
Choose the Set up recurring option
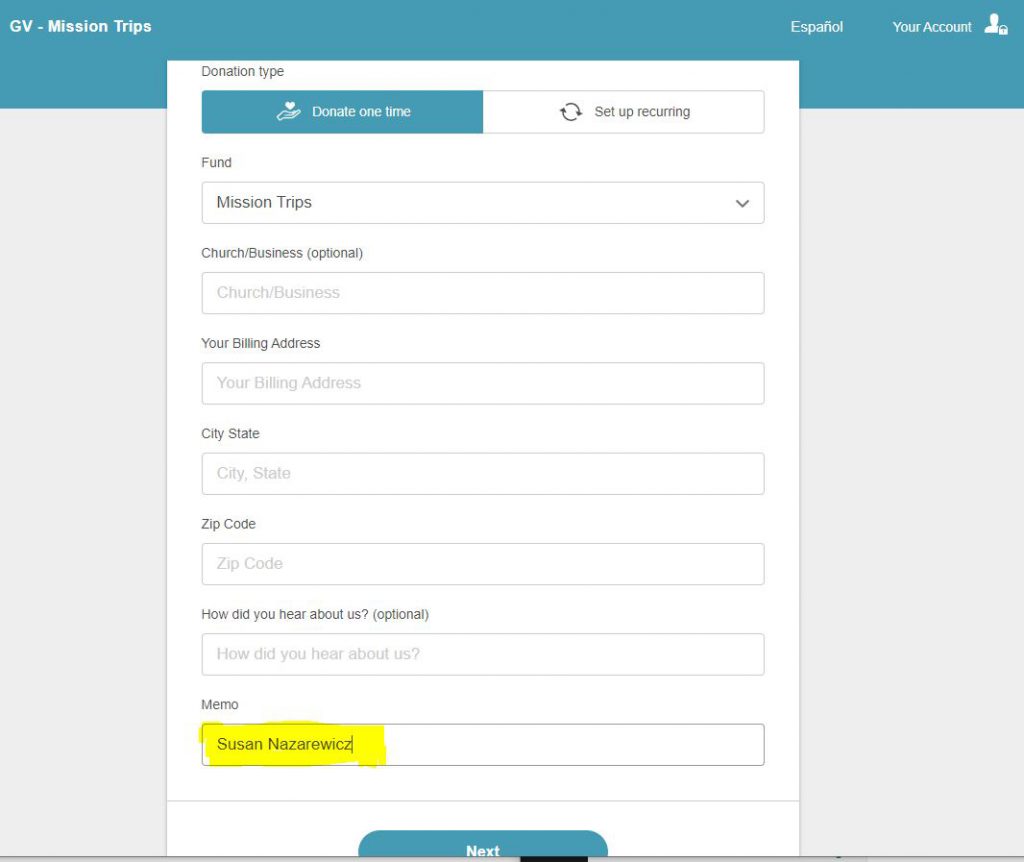(624, 112)
